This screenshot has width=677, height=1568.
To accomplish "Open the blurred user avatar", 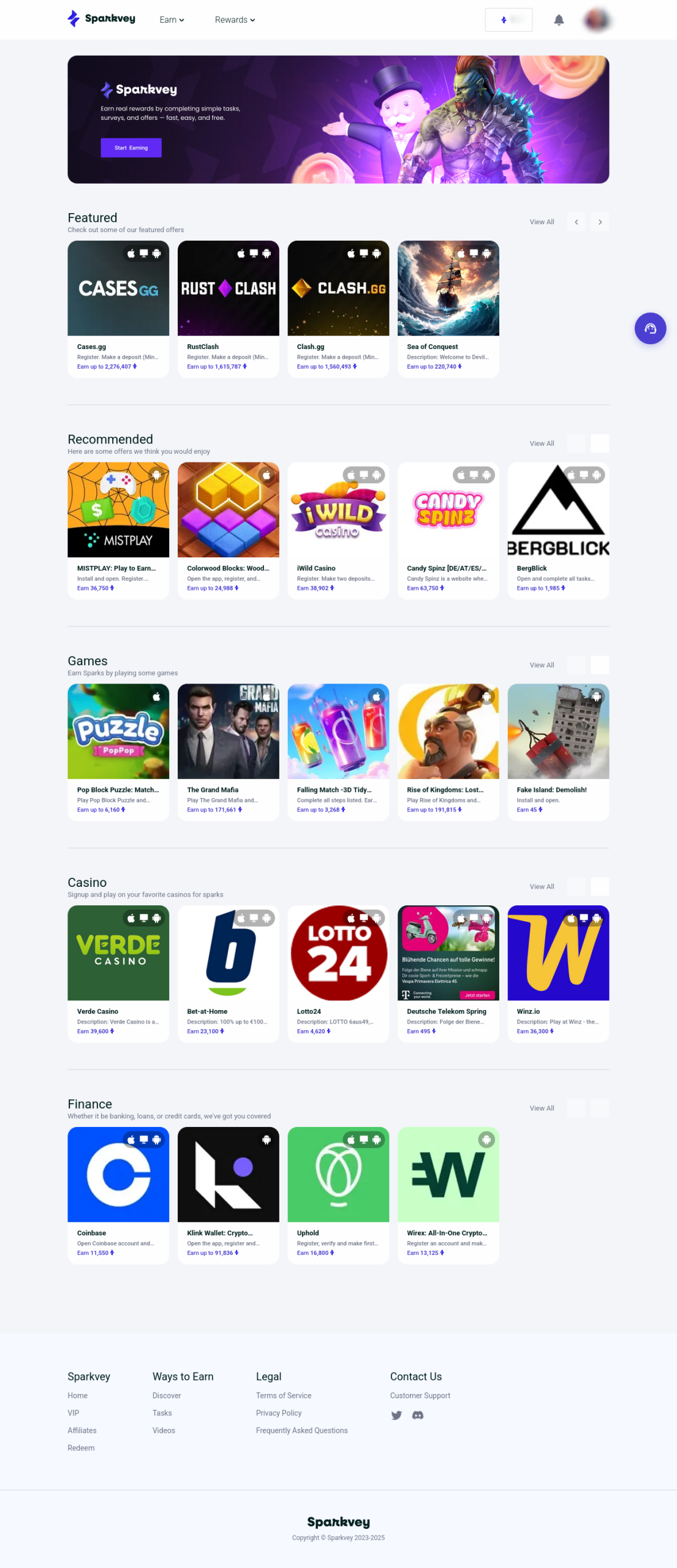I will [597, 20].
